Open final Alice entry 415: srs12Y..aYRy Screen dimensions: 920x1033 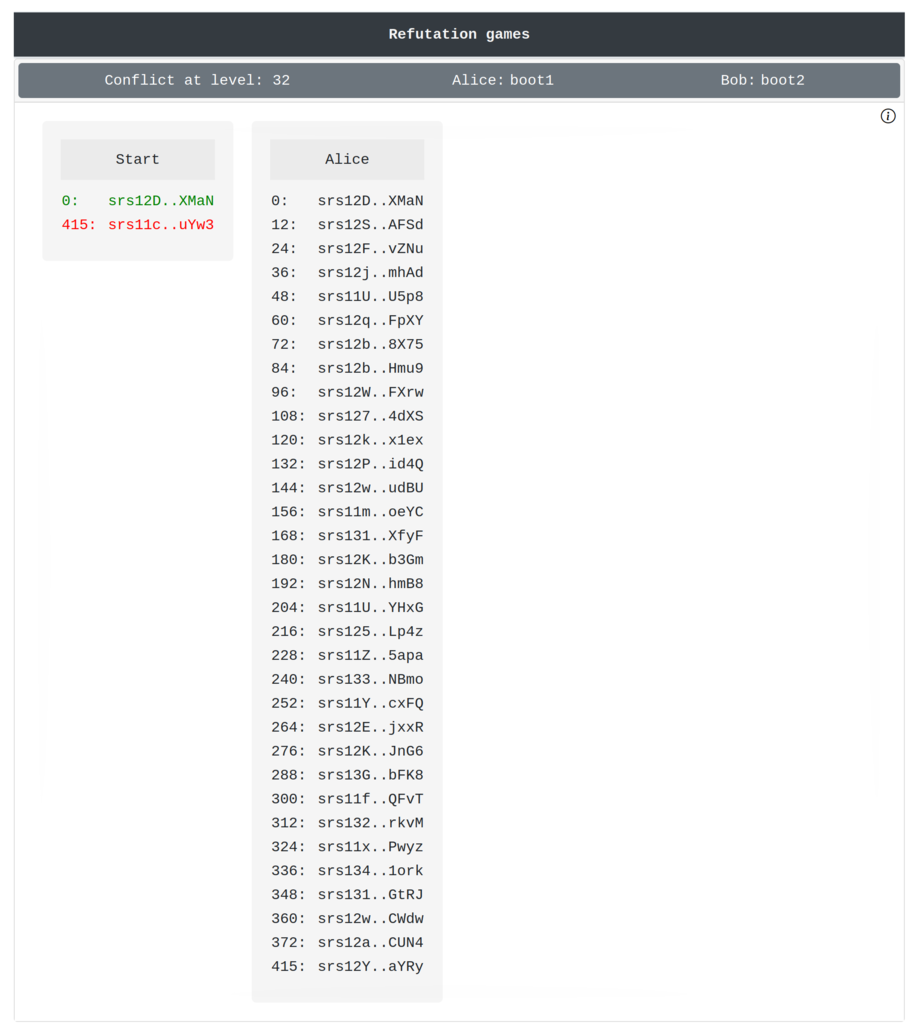347,967
